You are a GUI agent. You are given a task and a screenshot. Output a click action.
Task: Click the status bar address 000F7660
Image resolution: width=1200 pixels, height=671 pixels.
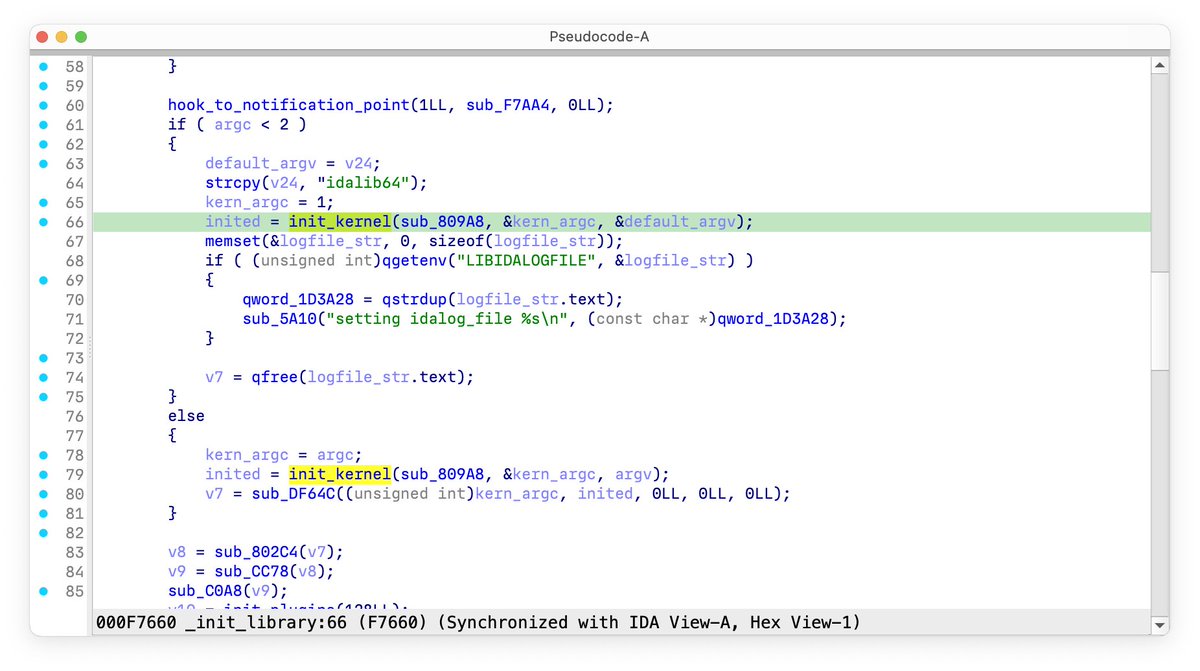pos(136,623)
